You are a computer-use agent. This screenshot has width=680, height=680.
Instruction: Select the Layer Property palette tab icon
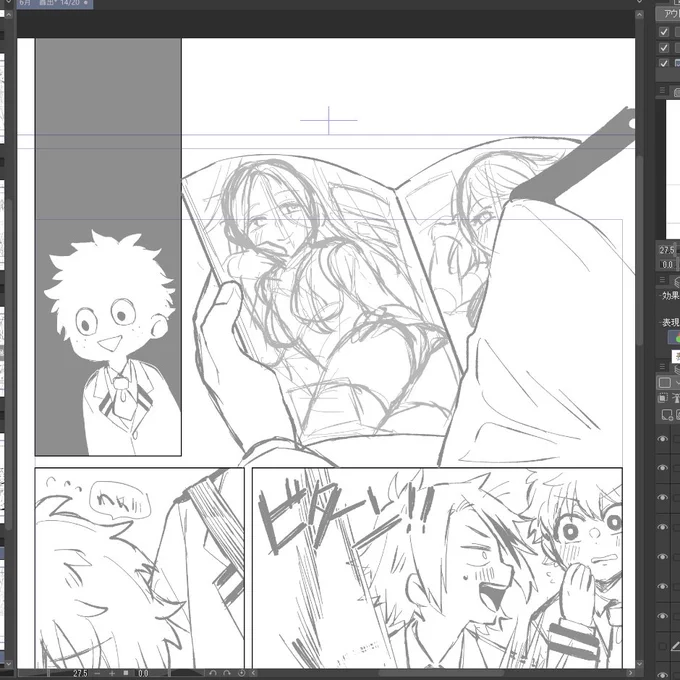click(677, 281)
